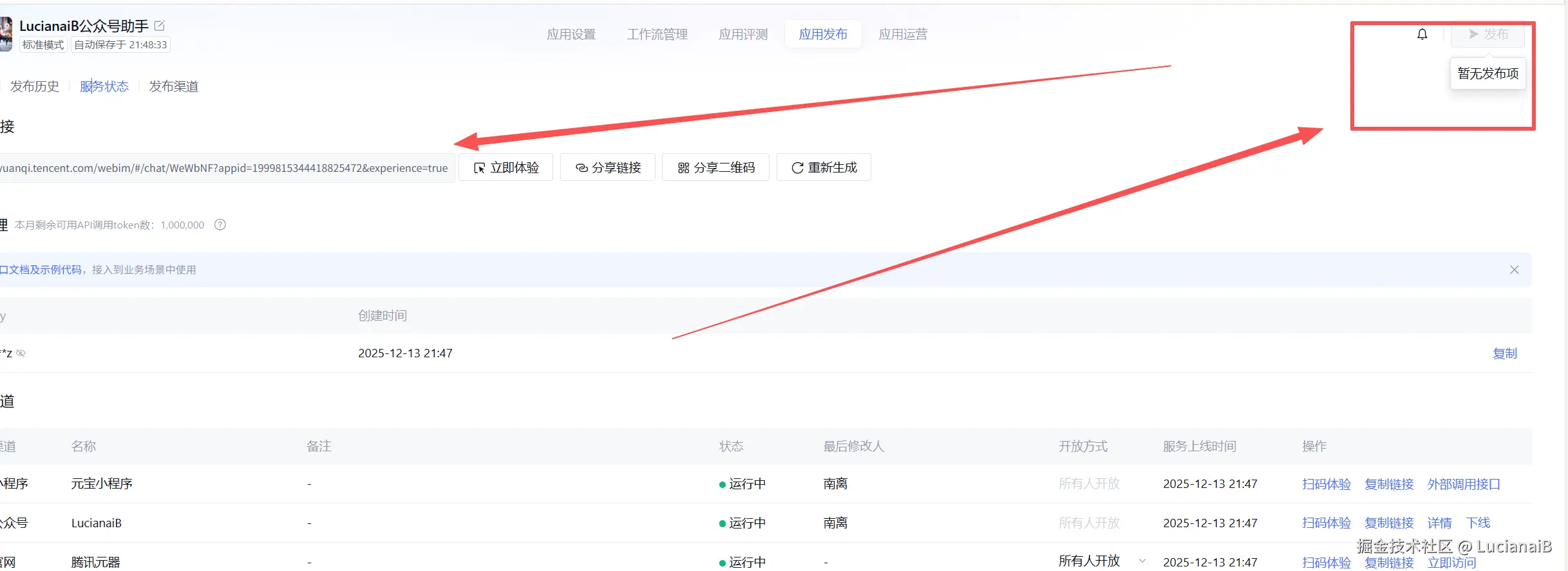The image size is (1568, 571).
Task: Click 复制链接 in 腾讯元器 row
Action: point(1389,562)
